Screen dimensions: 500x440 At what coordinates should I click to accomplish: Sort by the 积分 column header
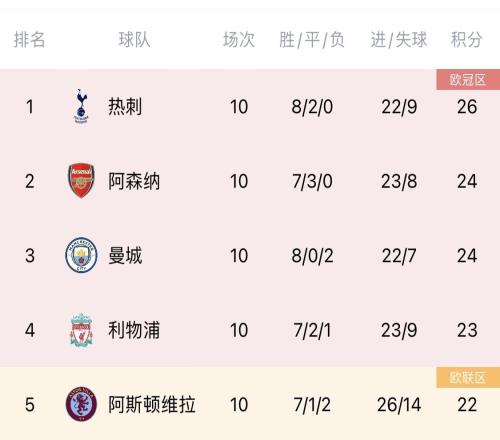click(467, 40)
